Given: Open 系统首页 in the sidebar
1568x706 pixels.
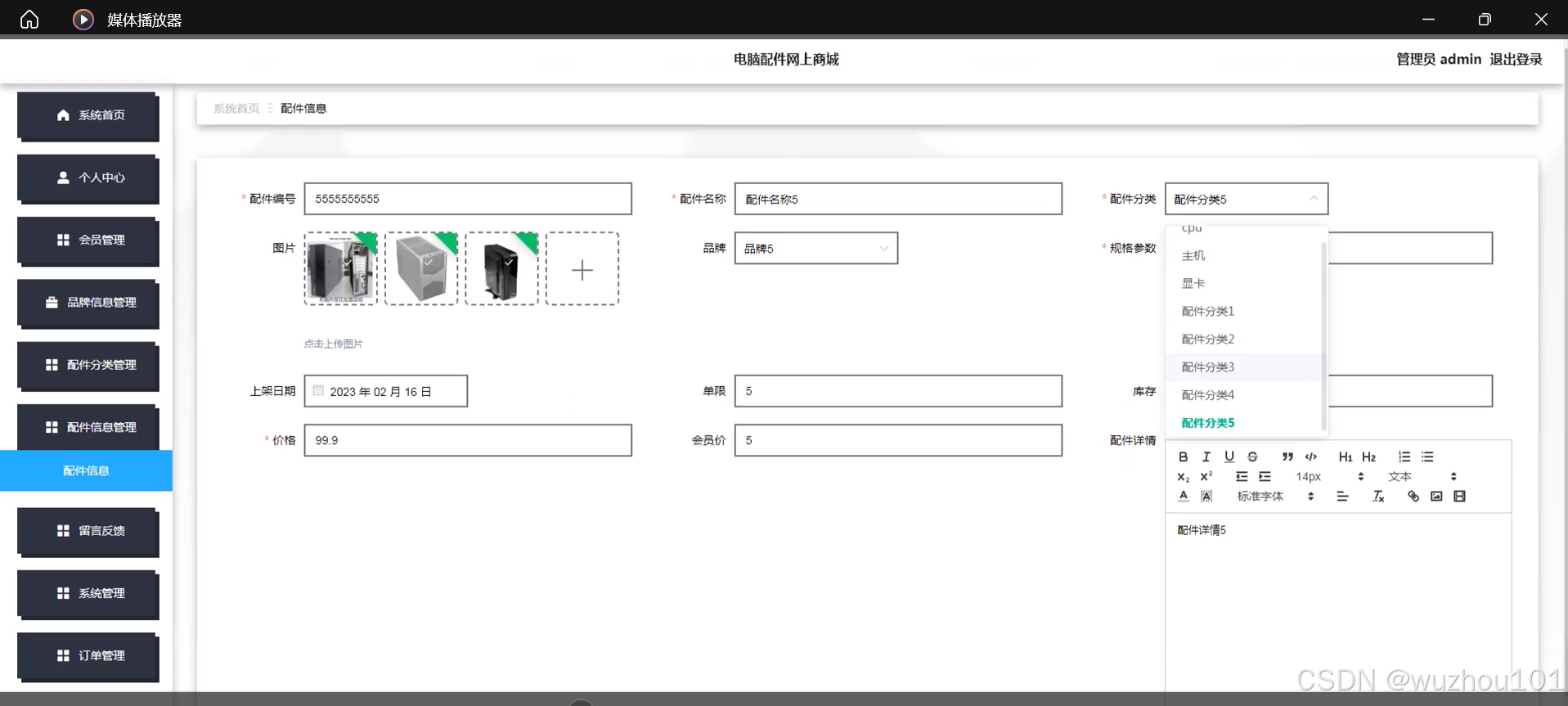Looking at the screenshot, I should tap(88, 115).
